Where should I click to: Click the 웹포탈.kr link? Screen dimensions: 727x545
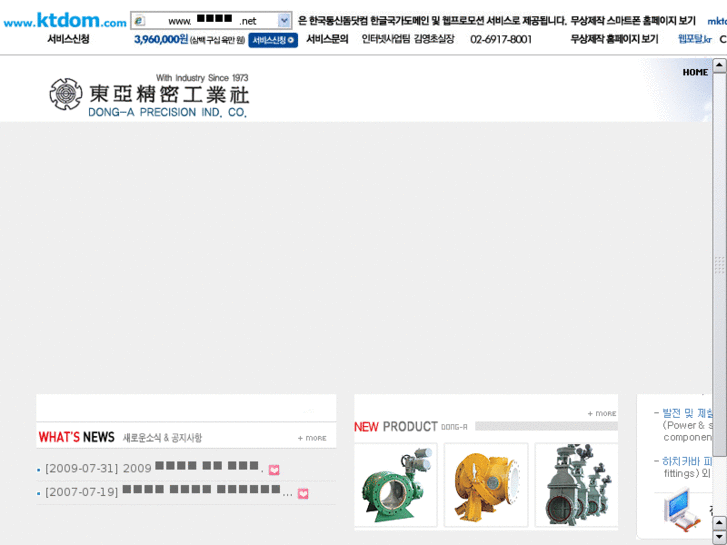tap(695, 39)
